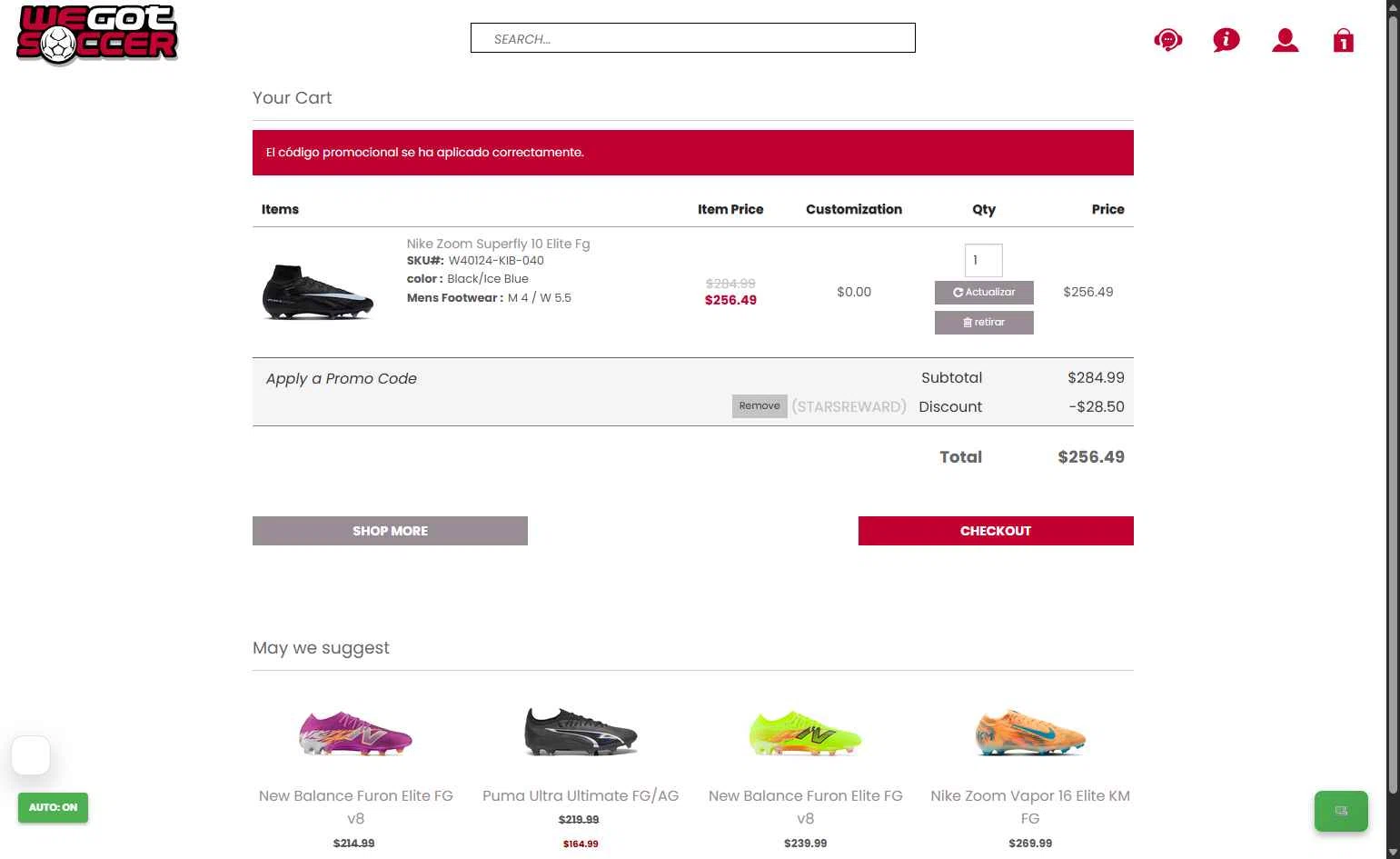Click the SKU W40124-KIB-040 text
1400x859 pixels.
tap(496, 260)
